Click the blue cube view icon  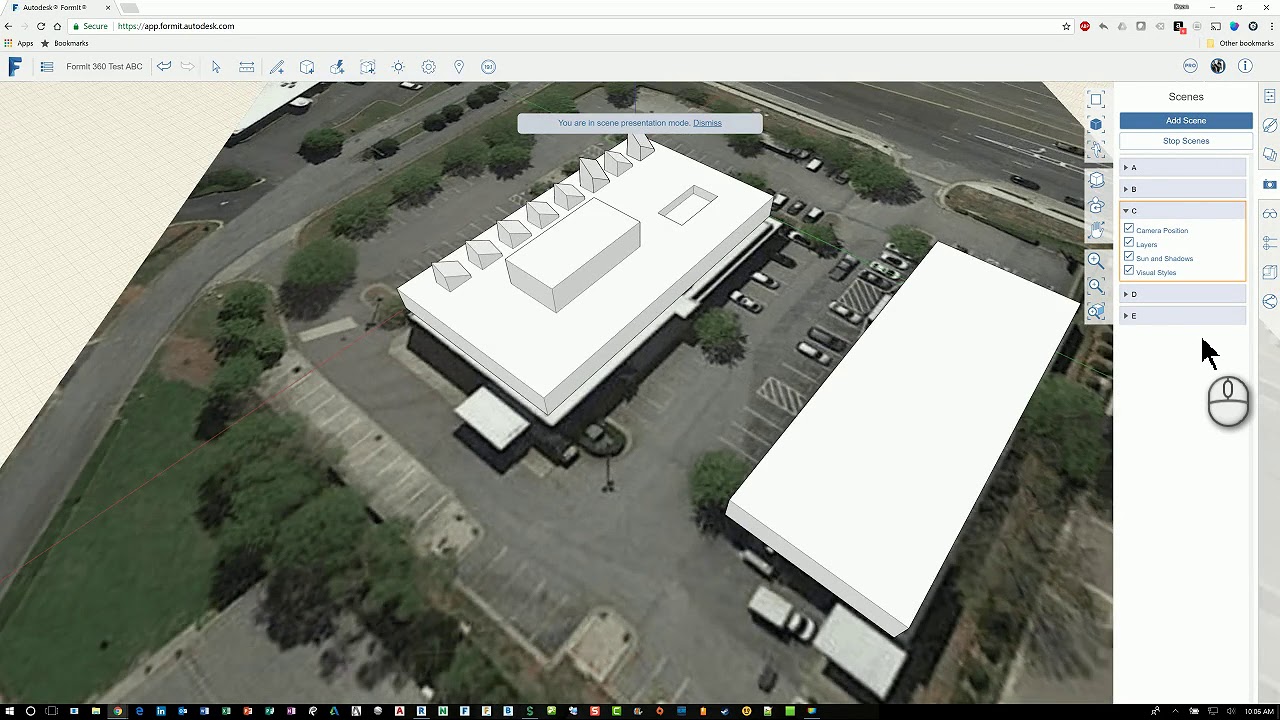click(x=1096, y=124)
